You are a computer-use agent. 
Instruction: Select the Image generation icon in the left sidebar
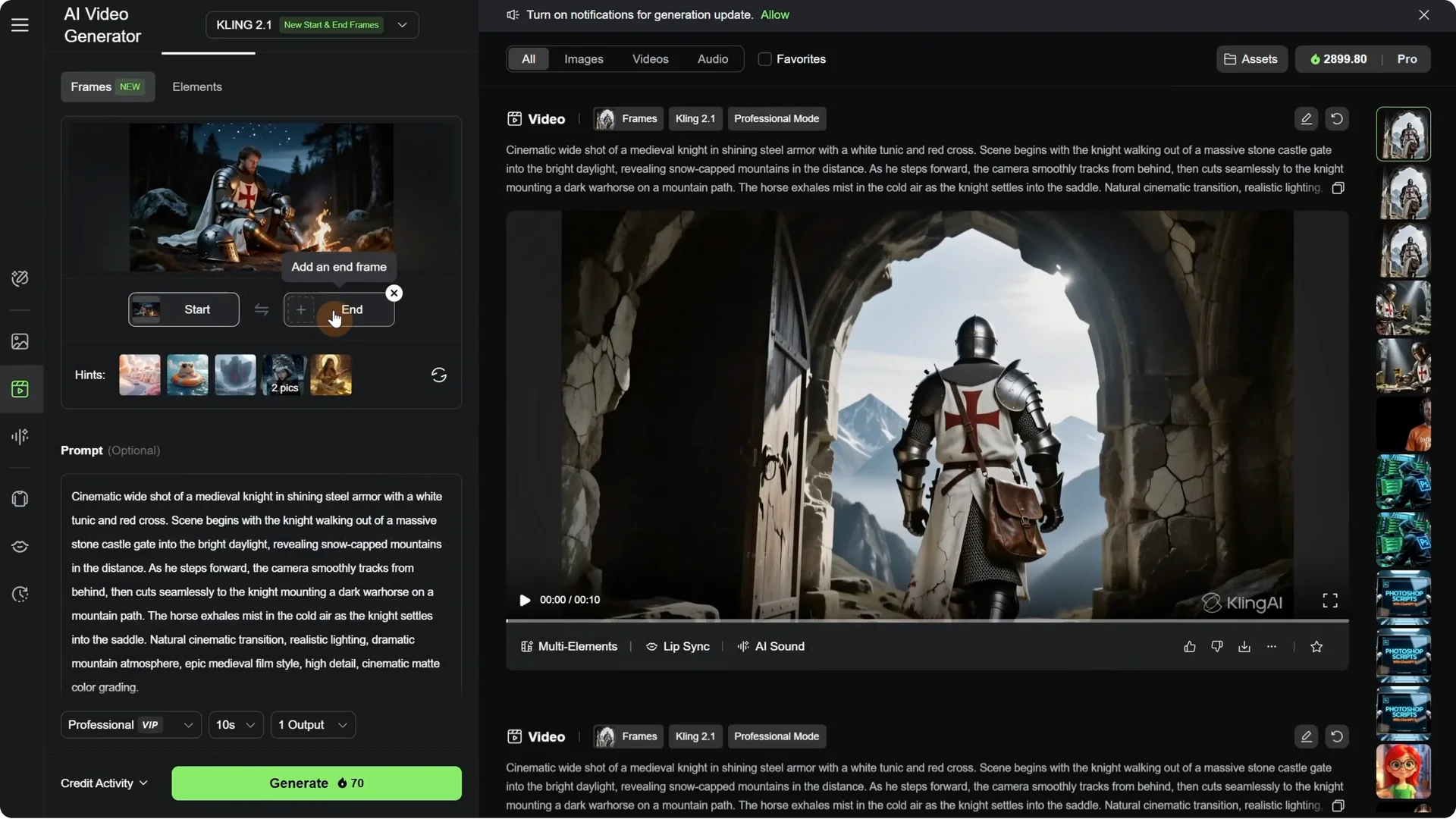click(x=20, y=341)
